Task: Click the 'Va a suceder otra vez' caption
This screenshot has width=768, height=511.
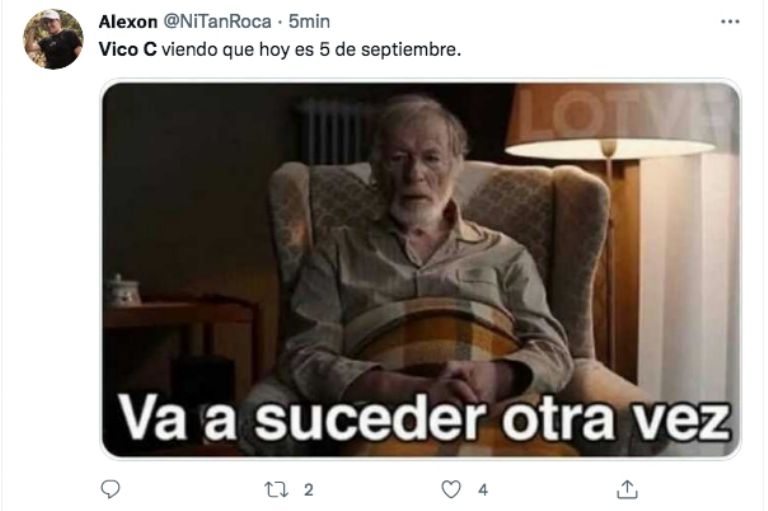Action: (x=424, y=421)
